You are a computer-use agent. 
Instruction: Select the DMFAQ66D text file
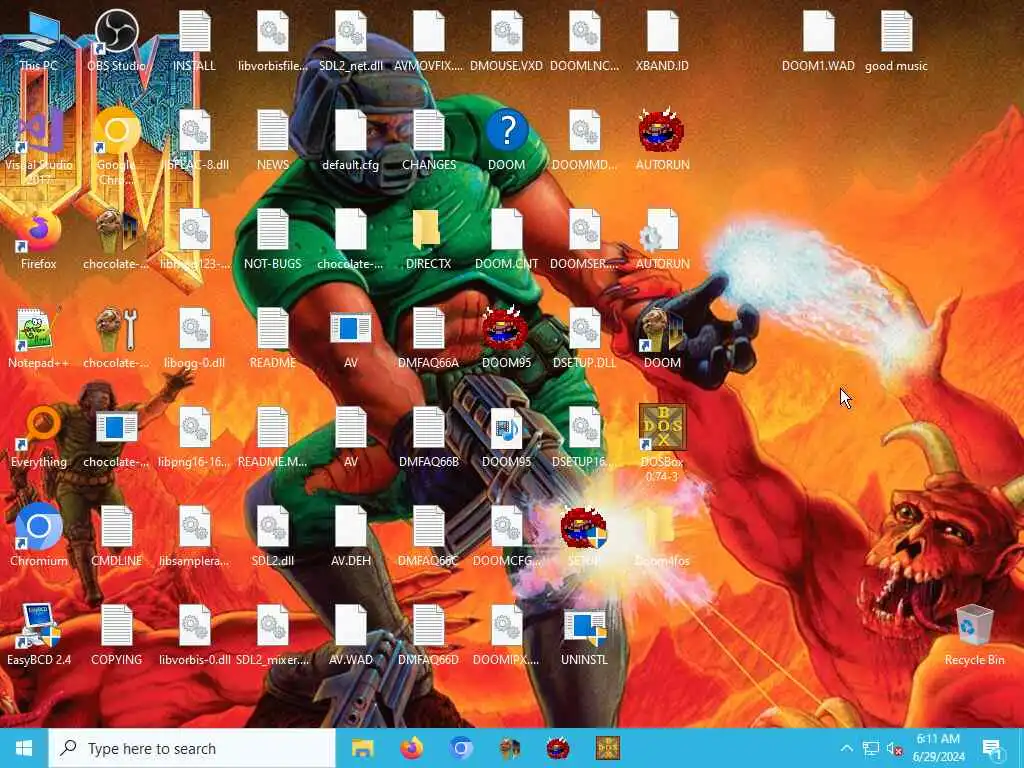[x=428, y=635]
